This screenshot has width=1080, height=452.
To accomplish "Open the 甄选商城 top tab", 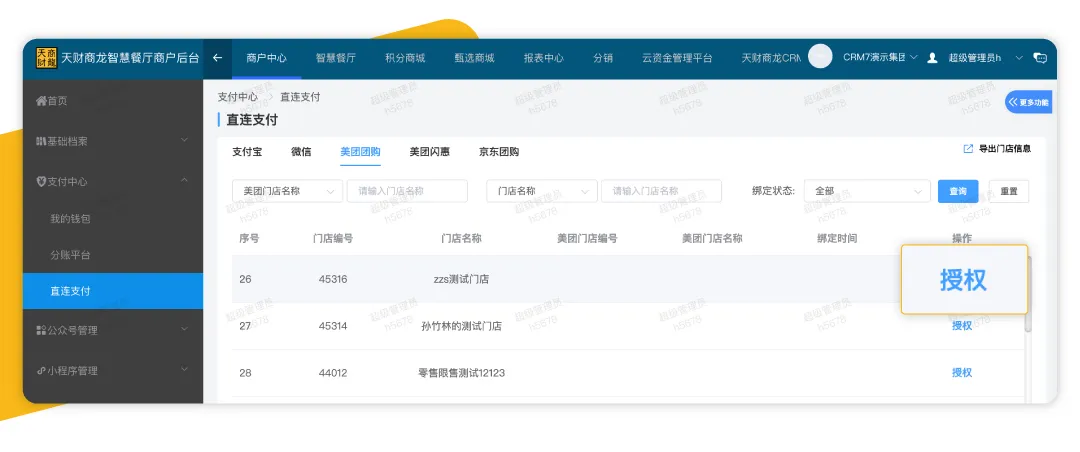I will [x=474, y=58].
